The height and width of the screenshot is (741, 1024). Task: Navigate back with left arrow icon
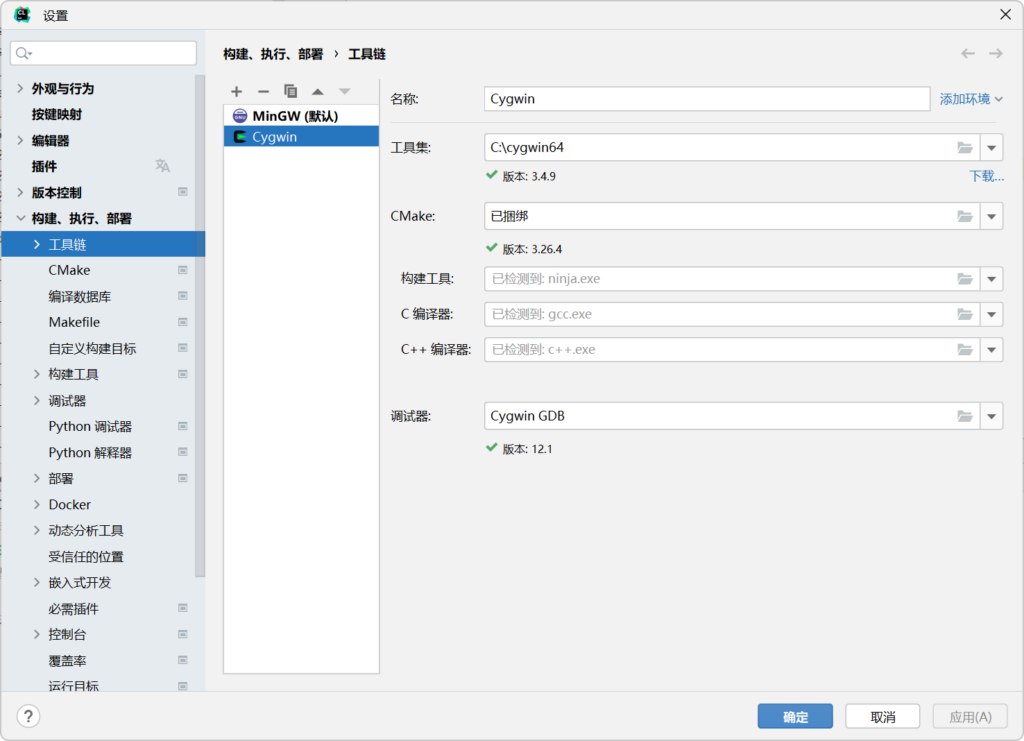[x=968, y=54]
